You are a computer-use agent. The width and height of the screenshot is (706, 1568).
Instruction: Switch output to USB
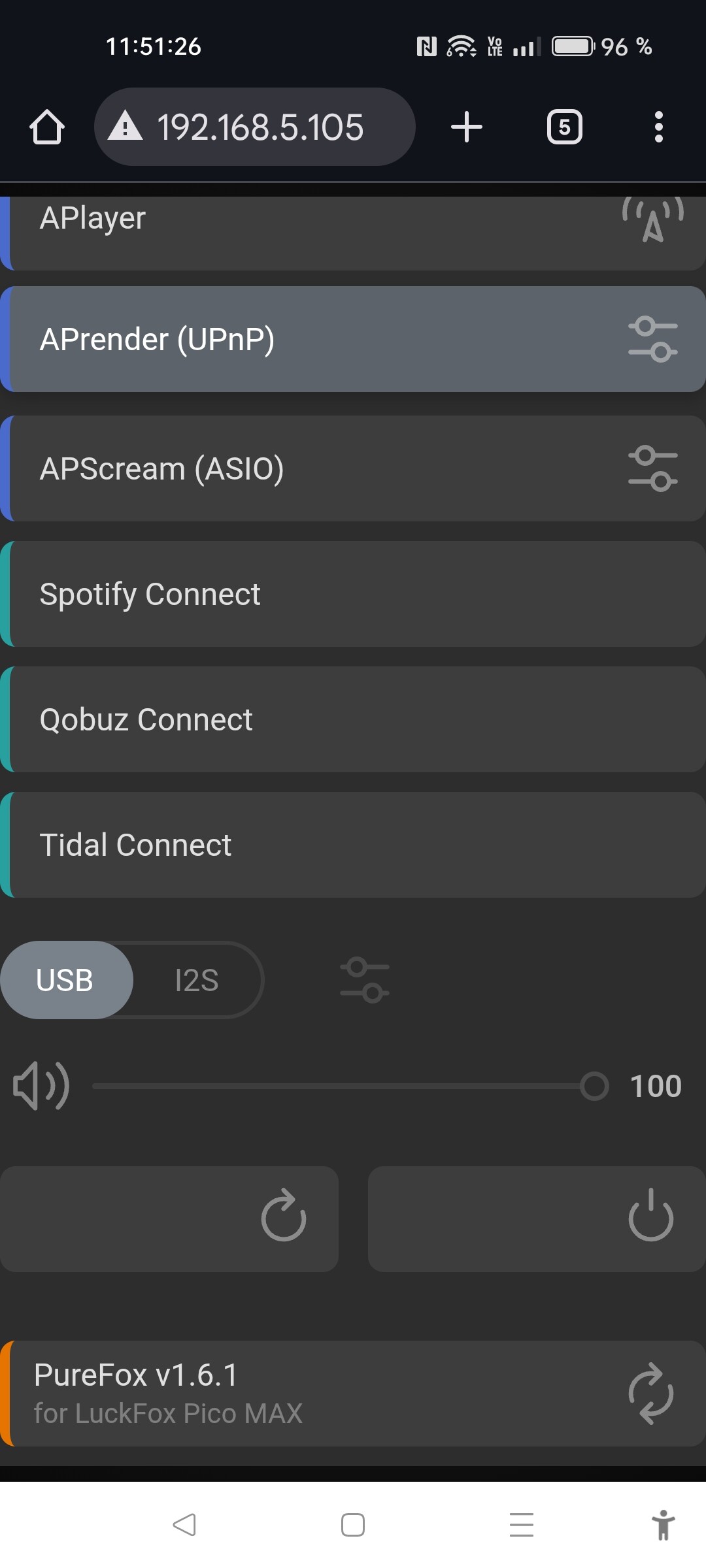[65, 980]
